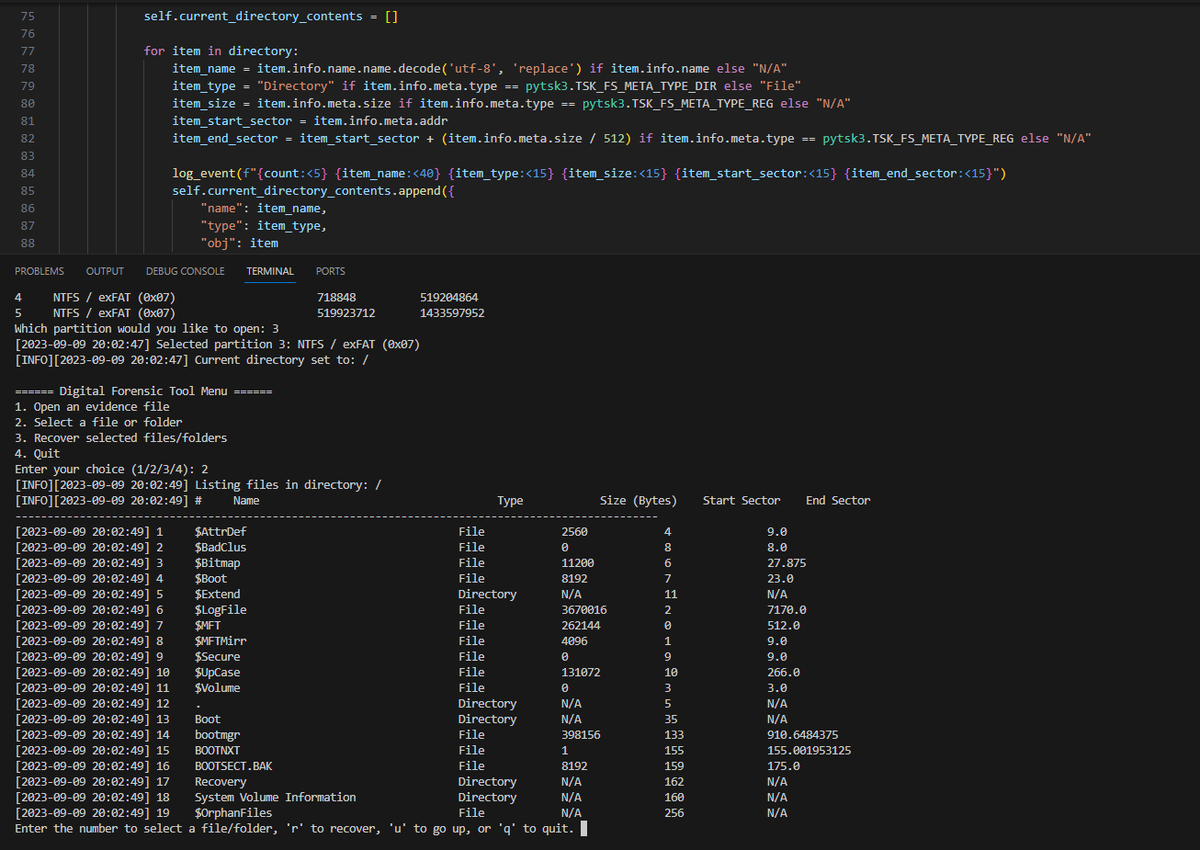Click line number 79 in the gutter
Viewport: 1200px width, 850px height.
pyautogui.click(x=27, y=86)
